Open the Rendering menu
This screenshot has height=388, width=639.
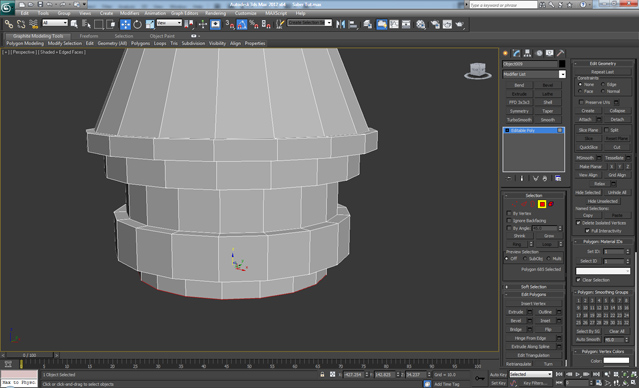click(x=215, y=13)
